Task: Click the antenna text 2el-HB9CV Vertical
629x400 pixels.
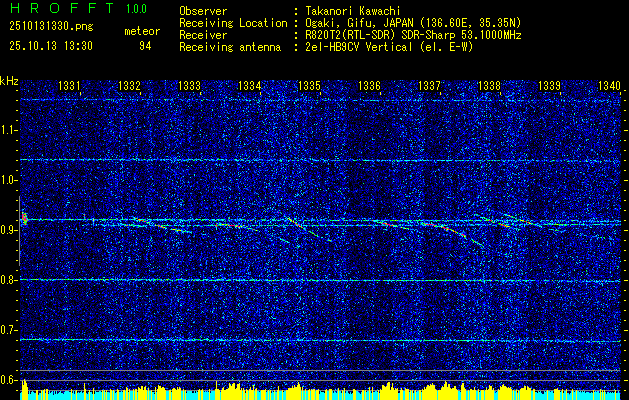Action: click(x=358, y=47)
